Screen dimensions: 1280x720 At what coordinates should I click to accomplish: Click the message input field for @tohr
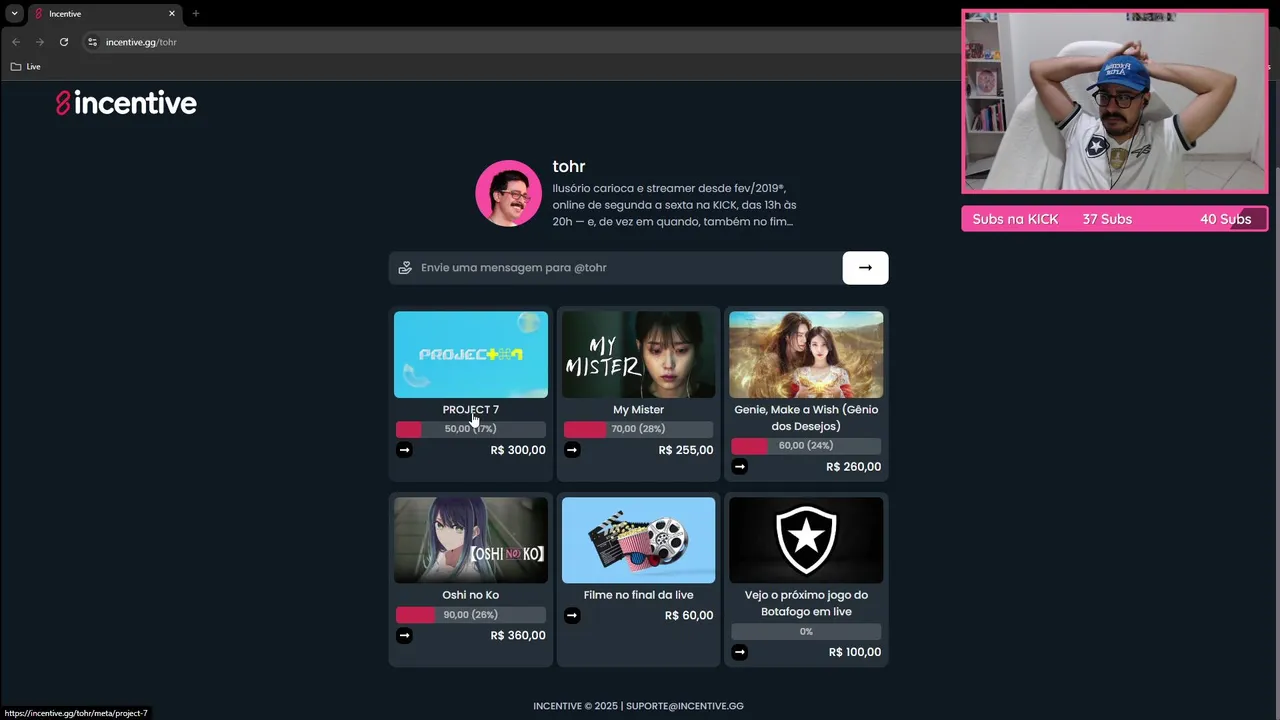click(x=615, y=268)
